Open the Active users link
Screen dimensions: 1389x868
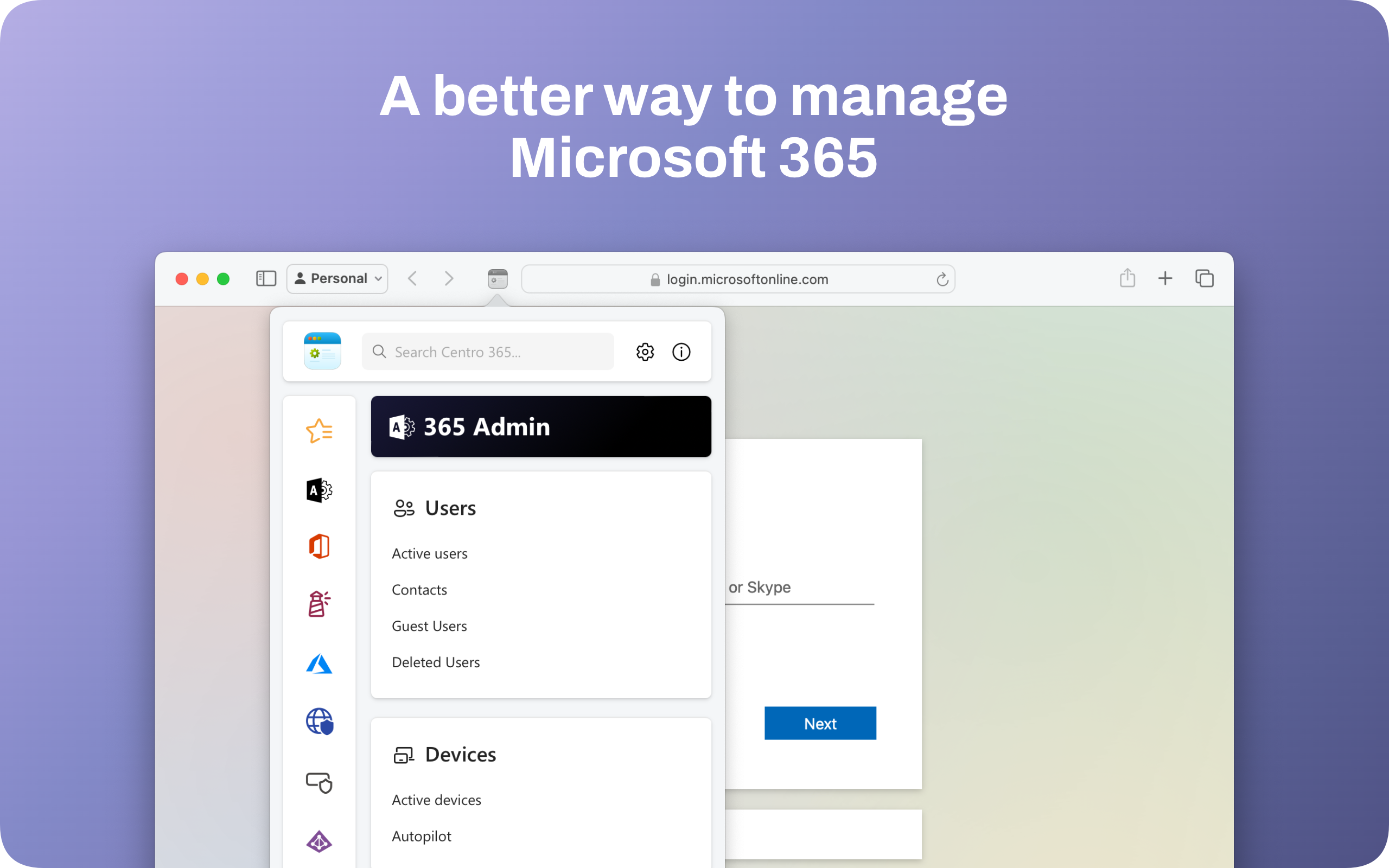(429, 554)
